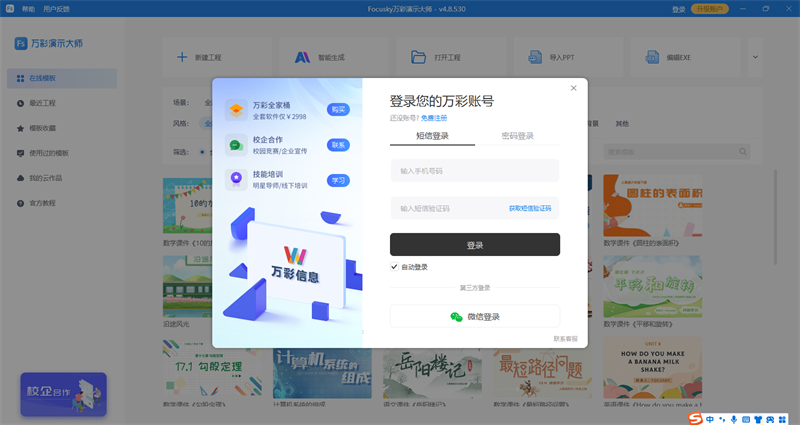This screenshot has height=425, width=800.
Task: Click the grid toolbox icon in IME bar
Action: (x=782, y=419)
